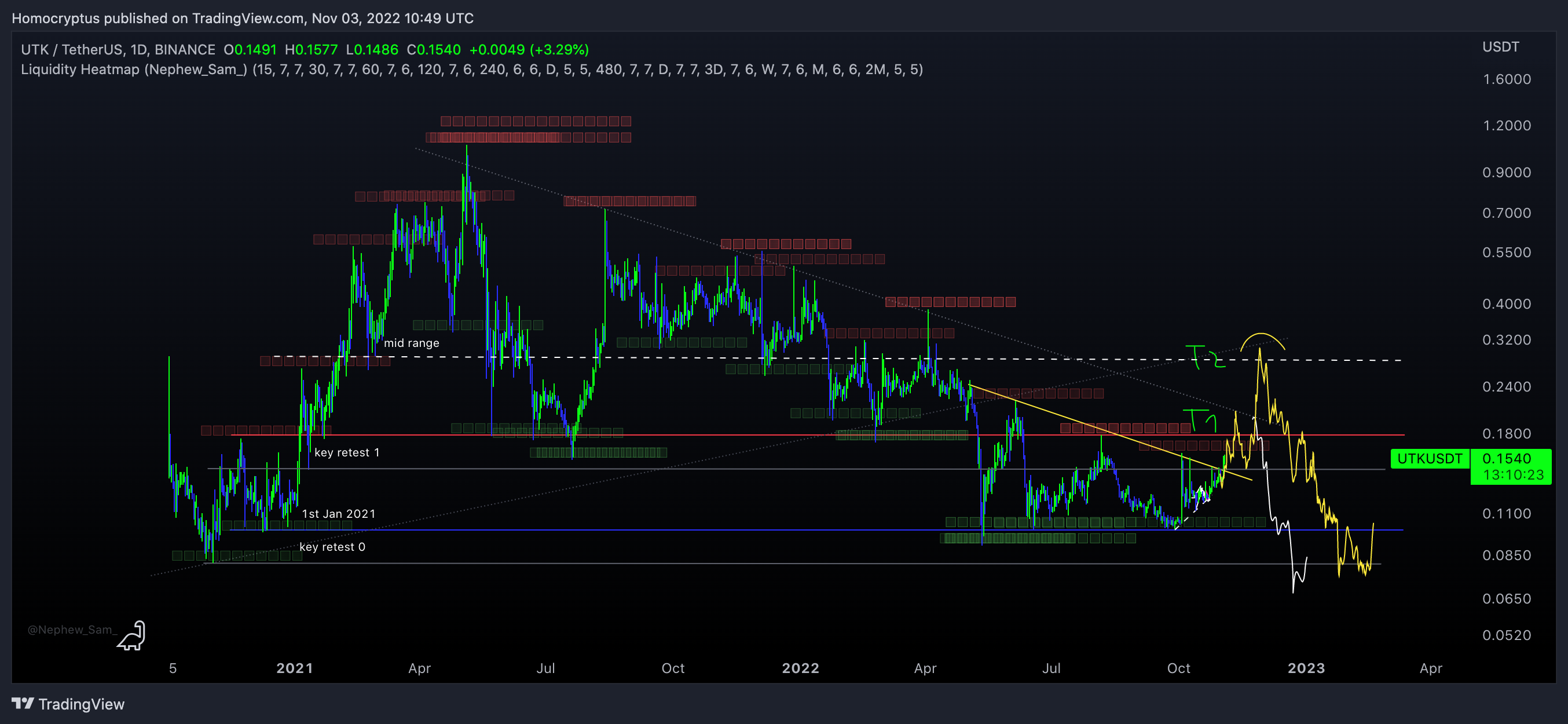
Task: Click the Liquidity Heatmap indicator legend
Action: coord(472,70)
